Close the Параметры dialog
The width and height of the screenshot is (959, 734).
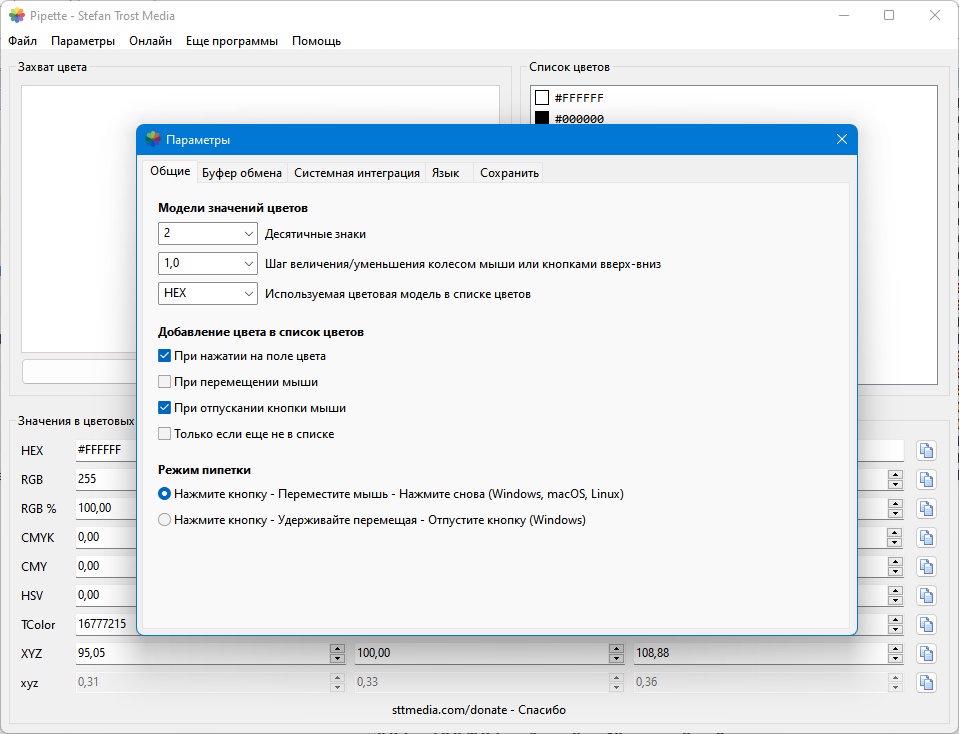(842, 139)
